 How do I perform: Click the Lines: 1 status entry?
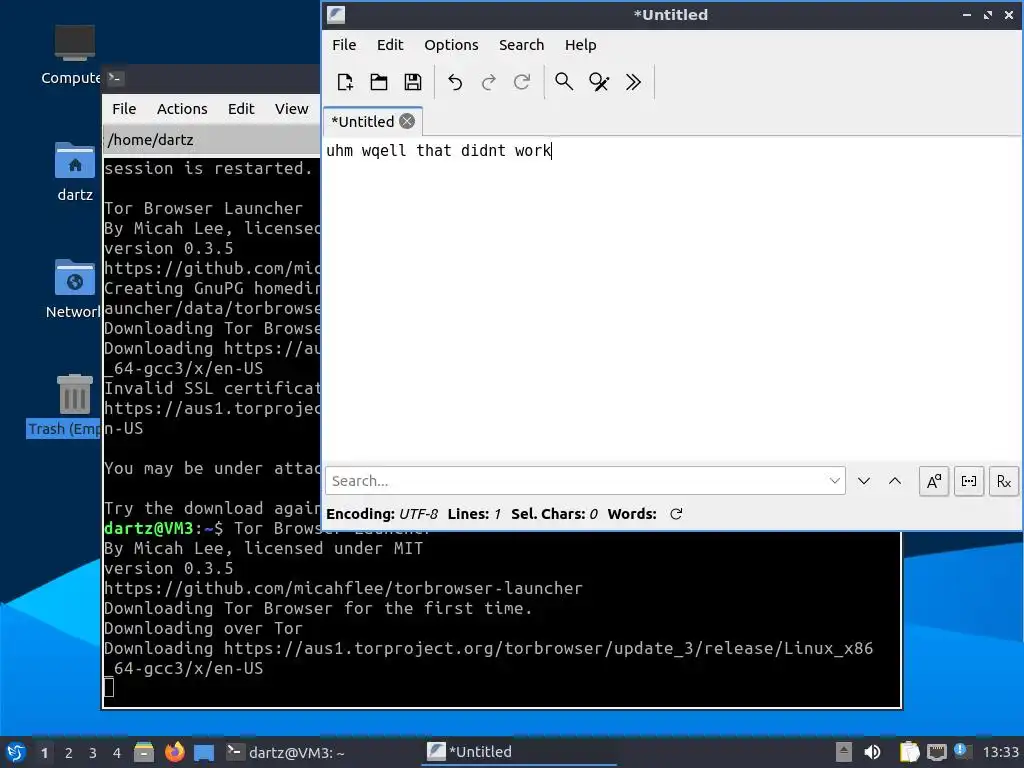474,515
